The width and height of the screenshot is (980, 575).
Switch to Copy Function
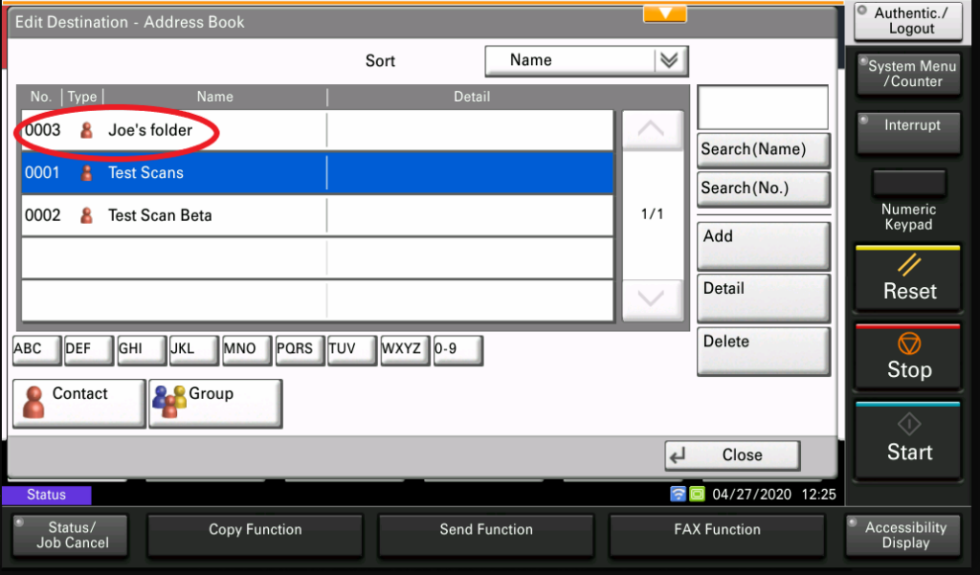click(x=255, y=536)
